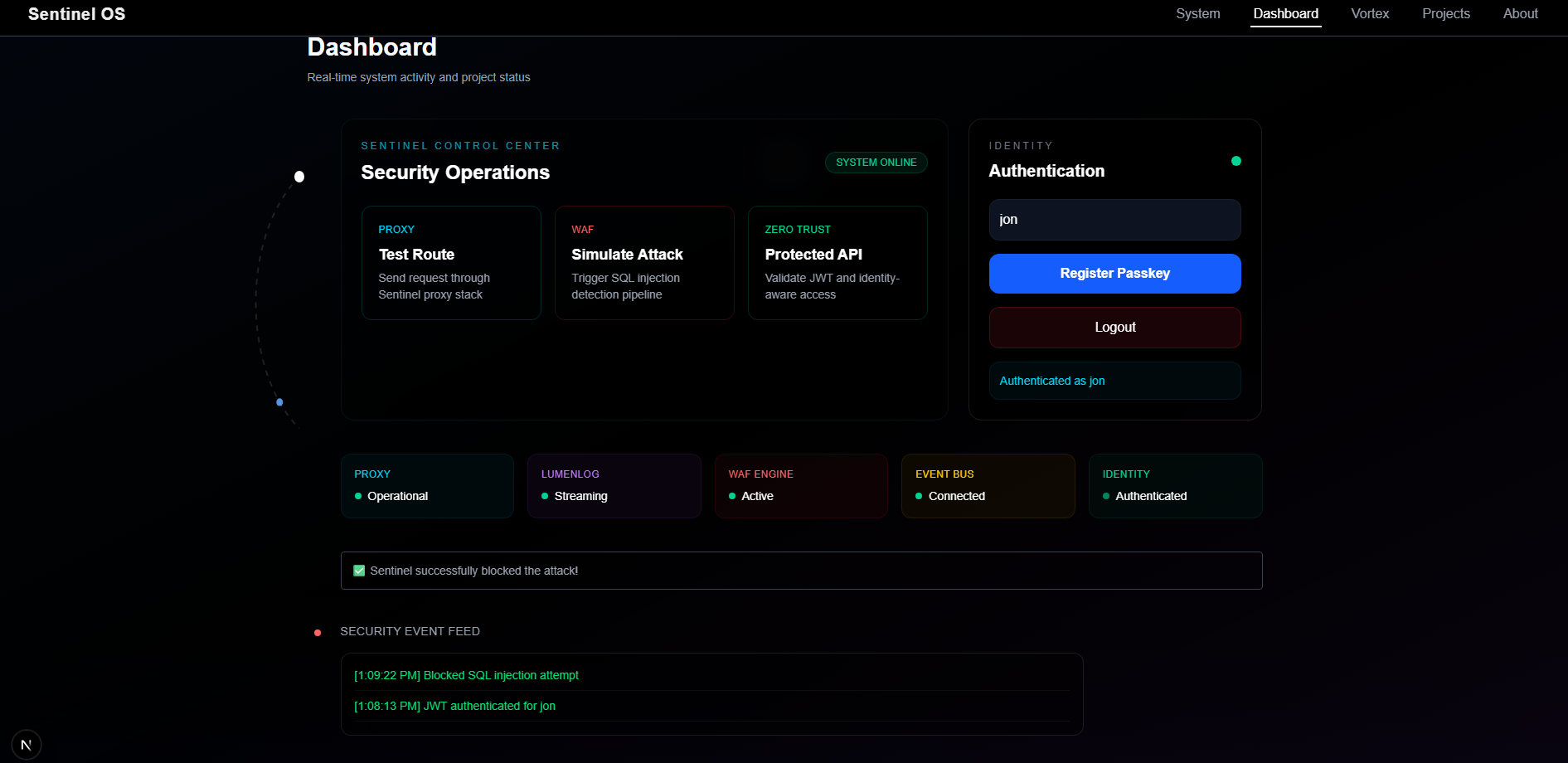This screenshot has width=1568, height=763.
Task: Click the red Security Event Feed dot
Action: point(318,633)
